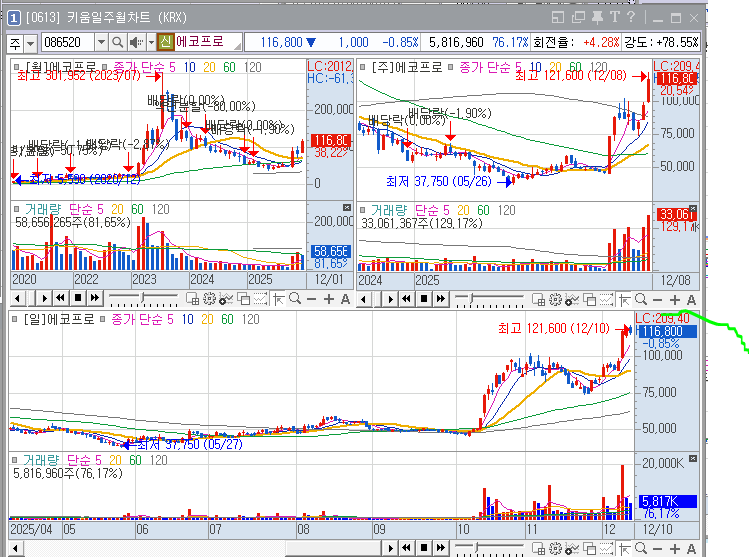Click the A auto-fit icon in weekly toolbar
This screenshot has width=749, height=557.
(x=691, y=300)
